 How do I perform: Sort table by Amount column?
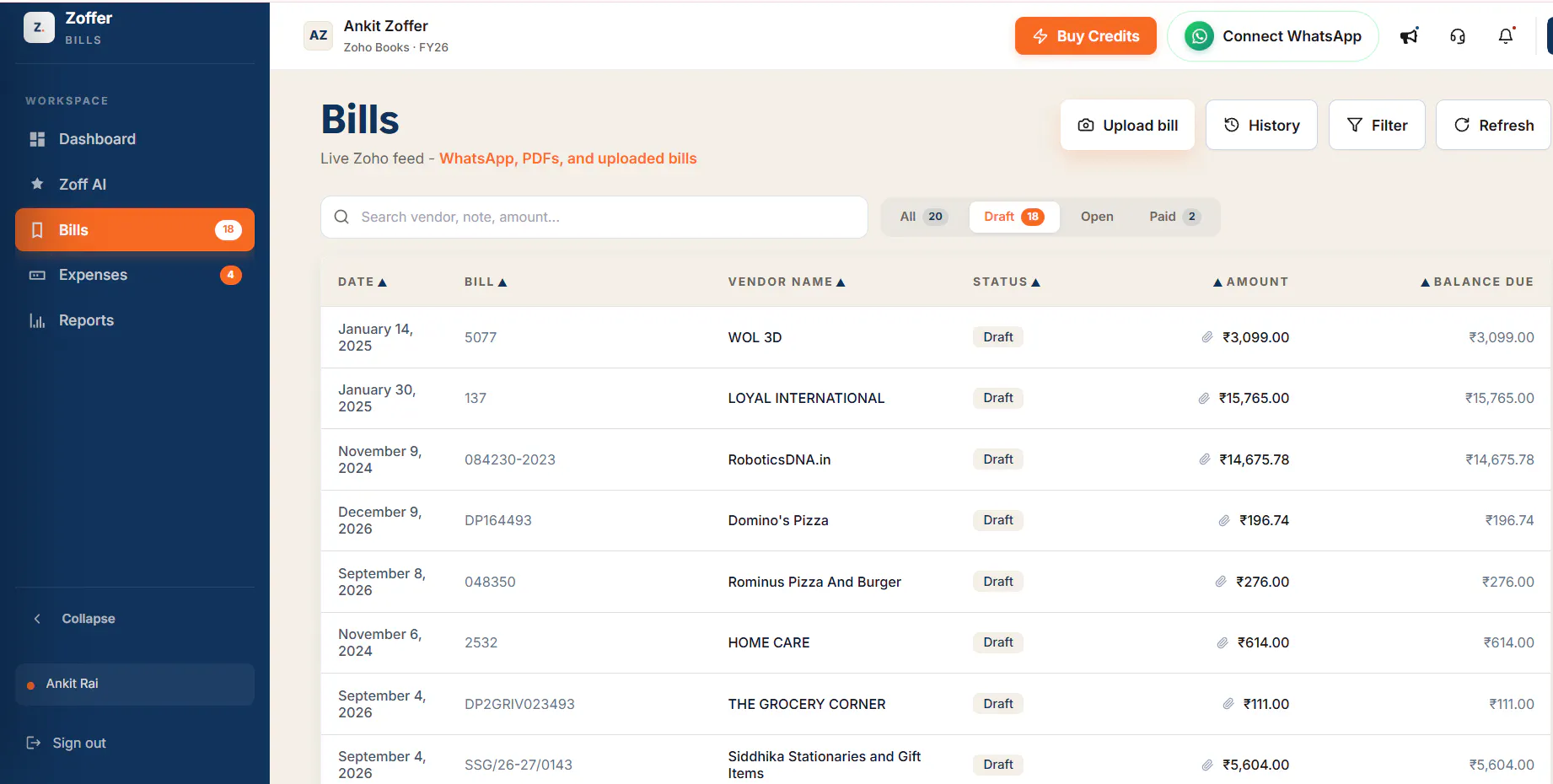(x=1250, y=282)
